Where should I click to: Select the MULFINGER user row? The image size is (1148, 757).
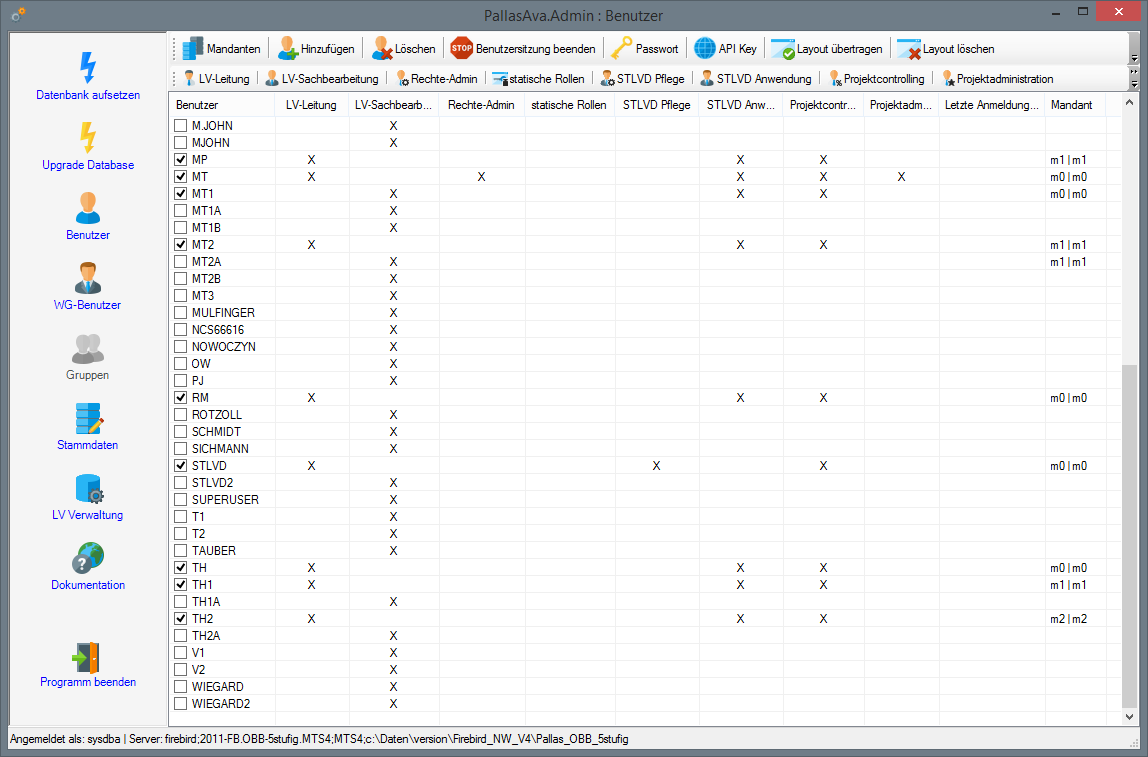(644, 313)
